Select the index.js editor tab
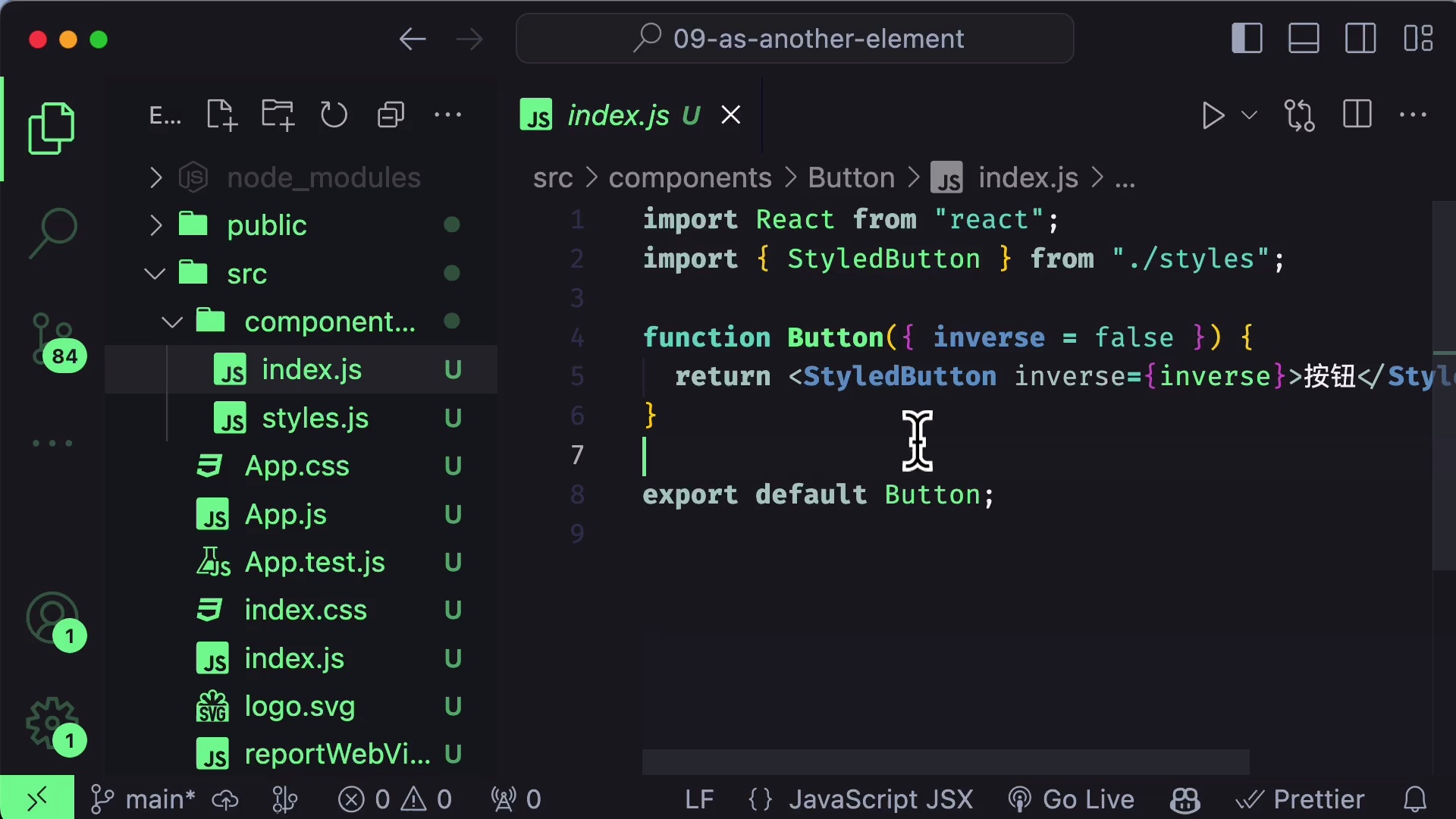Image resolution: width=1456 pixels, height=819 pixels. tap(618, 115)
